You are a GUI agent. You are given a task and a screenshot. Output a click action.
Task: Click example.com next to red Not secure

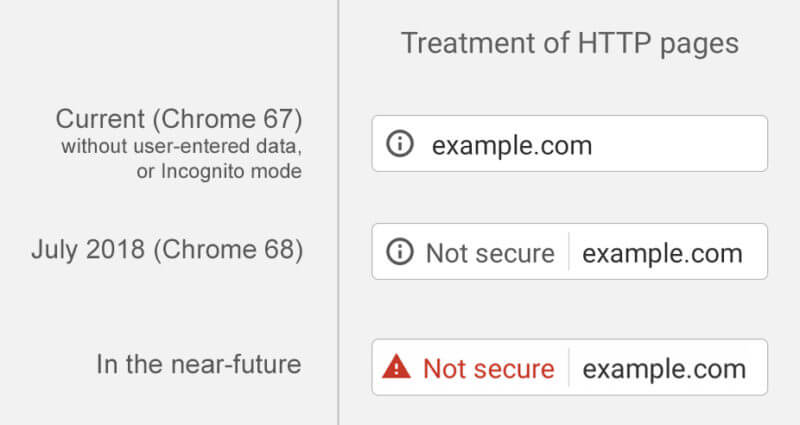pos(664,368)
